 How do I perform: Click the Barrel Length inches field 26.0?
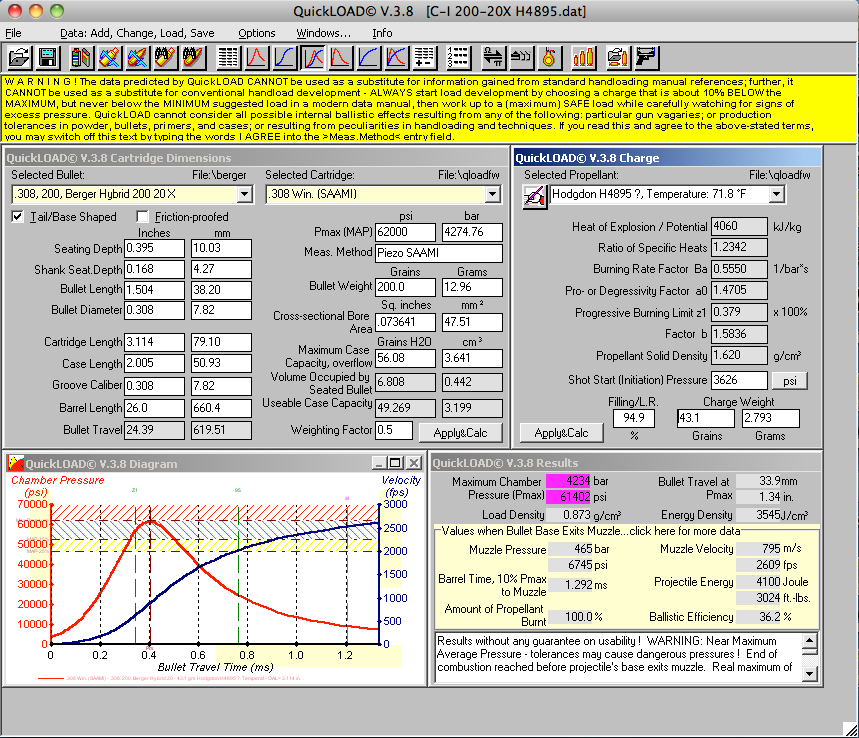coord(154,408)
